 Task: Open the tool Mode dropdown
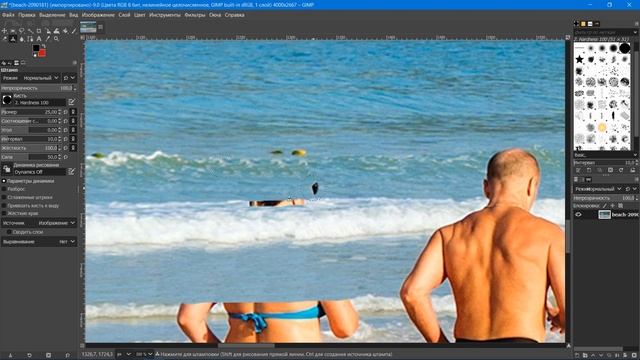pos(31,78)
